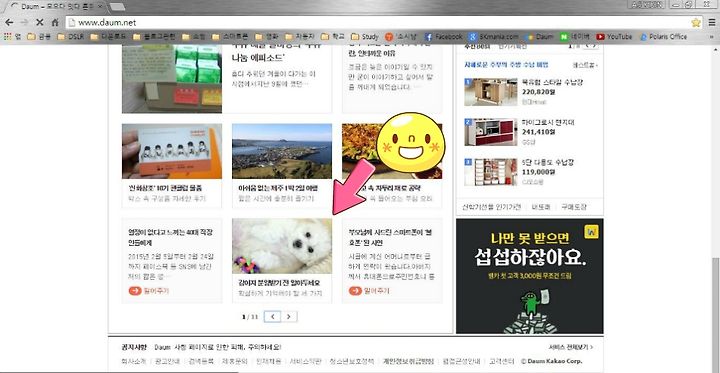This screenshot has height=373, width=720.
Task: Open the green cartons story thumbnail
Action: coord(172,79)
